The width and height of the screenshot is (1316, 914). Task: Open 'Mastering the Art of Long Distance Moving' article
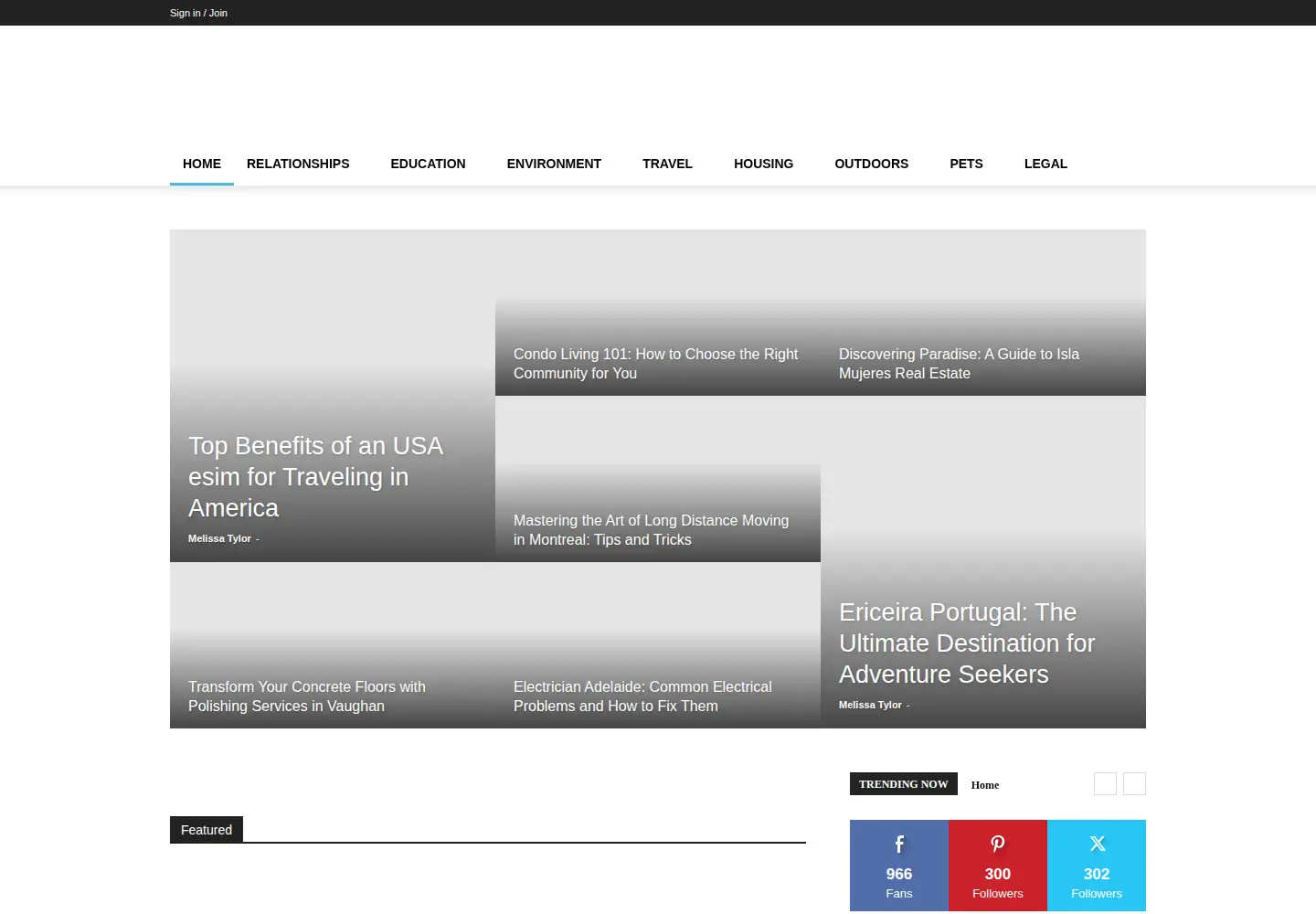(651, 530)
